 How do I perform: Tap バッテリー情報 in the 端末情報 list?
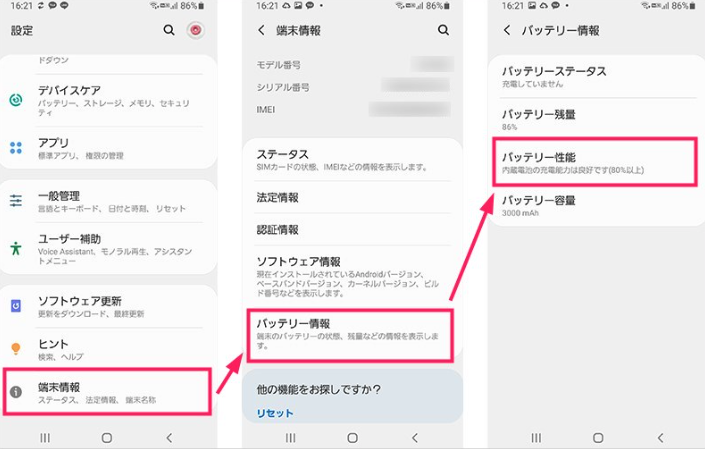(352, 334)
